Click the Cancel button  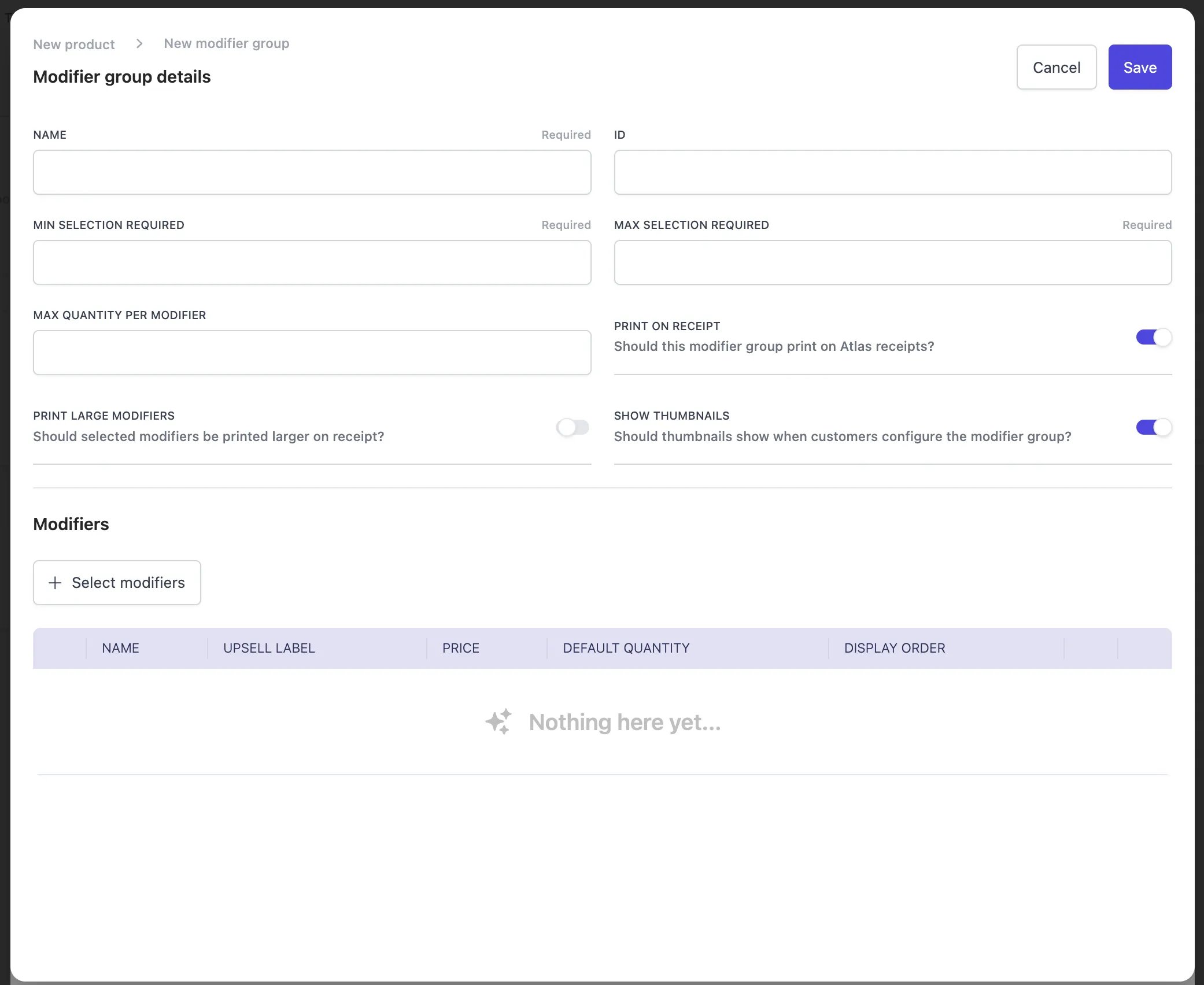point(1057,67)
